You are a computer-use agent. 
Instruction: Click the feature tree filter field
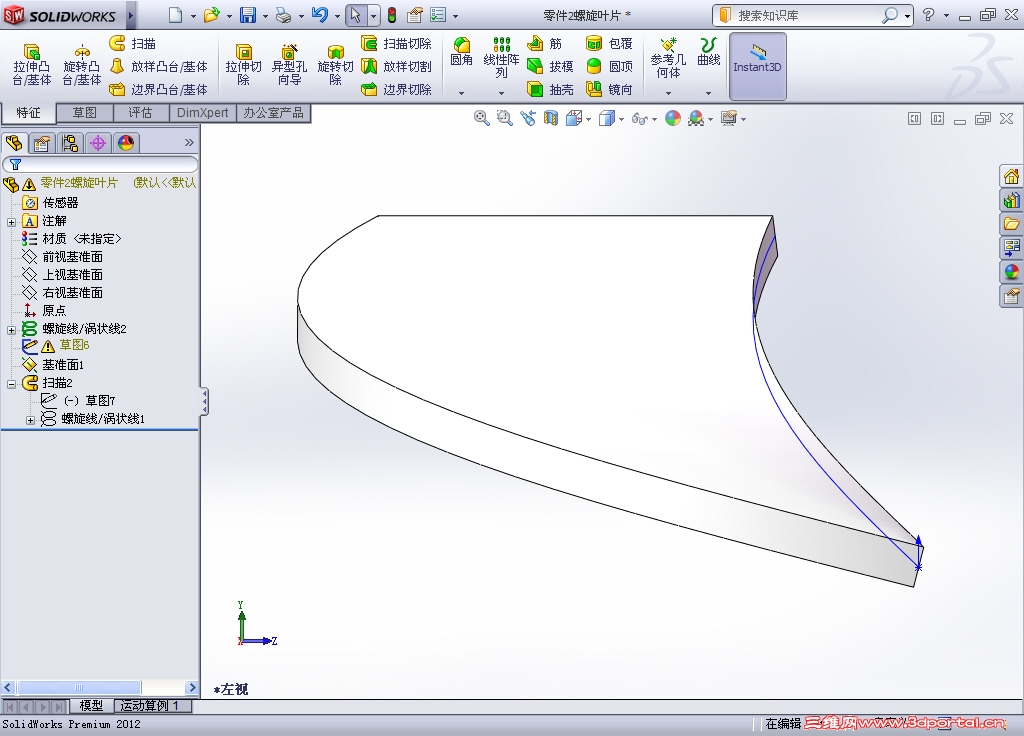click(x=100, y=164)
